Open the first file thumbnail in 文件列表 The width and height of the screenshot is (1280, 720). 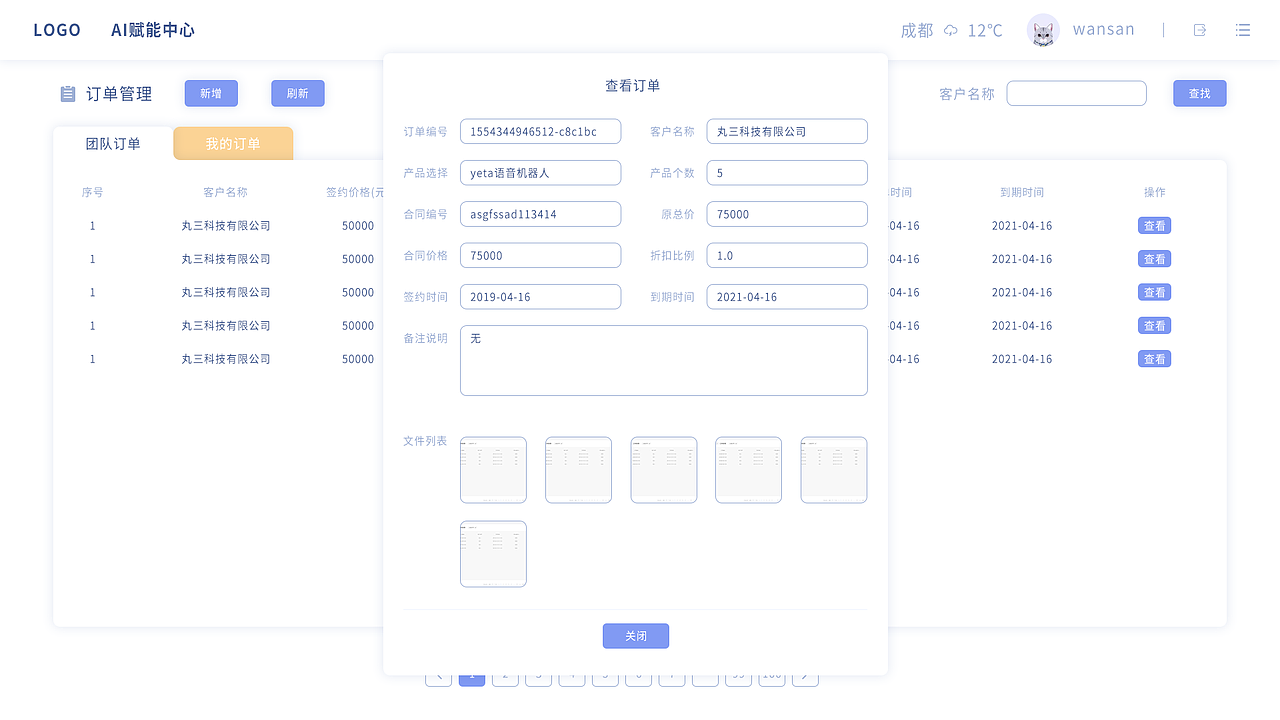pyautogui.click(x=493, y=470)
